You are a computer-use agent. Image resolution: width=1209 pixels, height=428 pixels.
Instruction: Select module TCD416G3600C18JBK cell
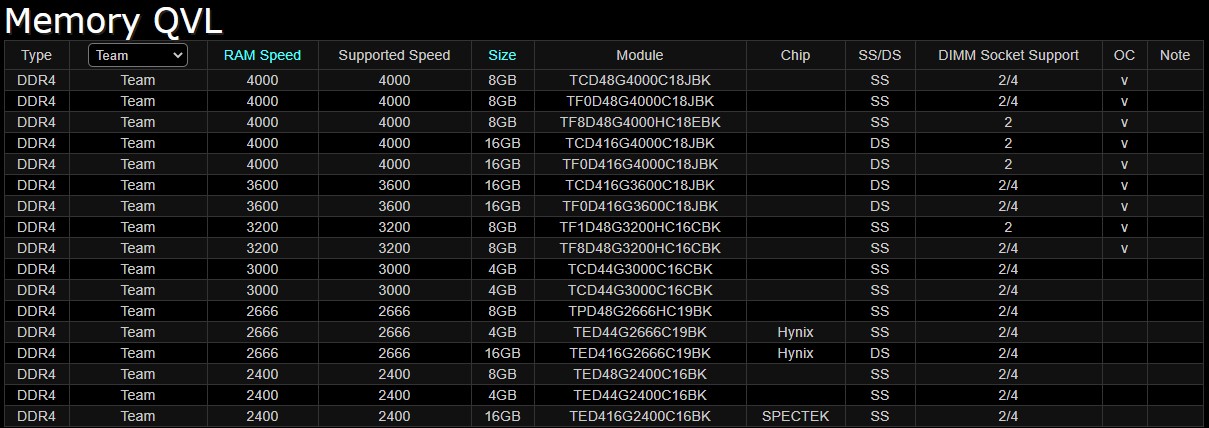click(639, 185)
